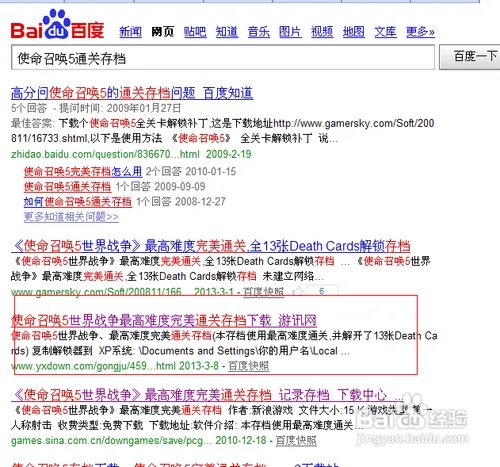The width and height of the screenshot is (500, 467).
Task: Click the 提问时间: 2009年01月27日 text
Action: pos(120,108)
